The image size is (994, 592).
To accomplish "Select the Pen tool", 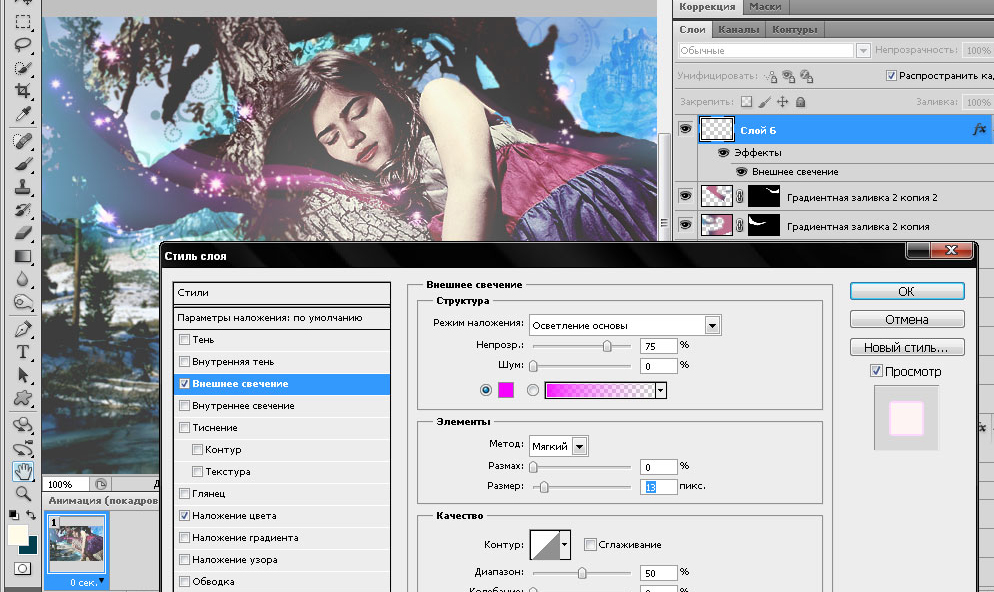I will (23, 329).
